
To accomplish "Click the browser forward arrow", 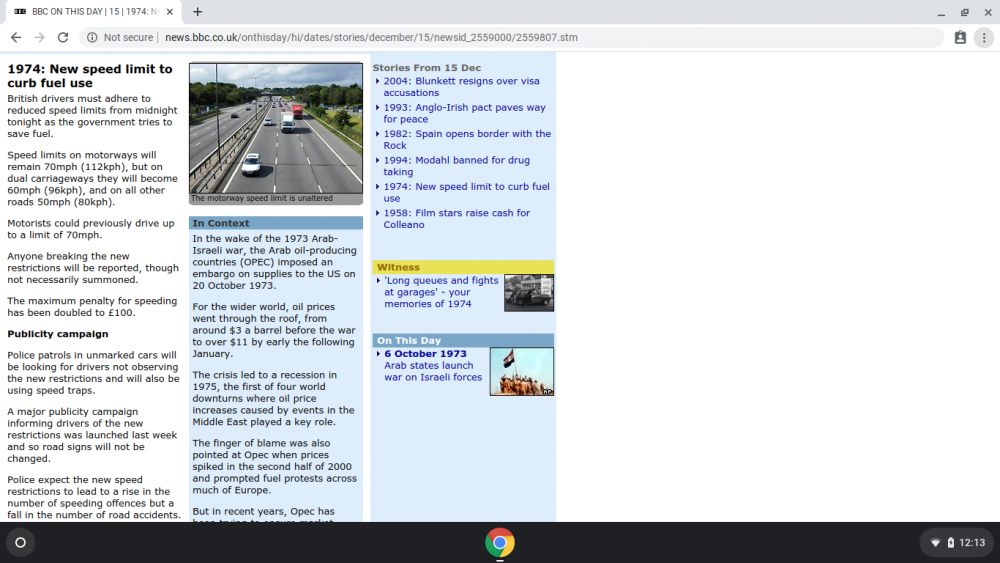I will [x=40, y=38].
